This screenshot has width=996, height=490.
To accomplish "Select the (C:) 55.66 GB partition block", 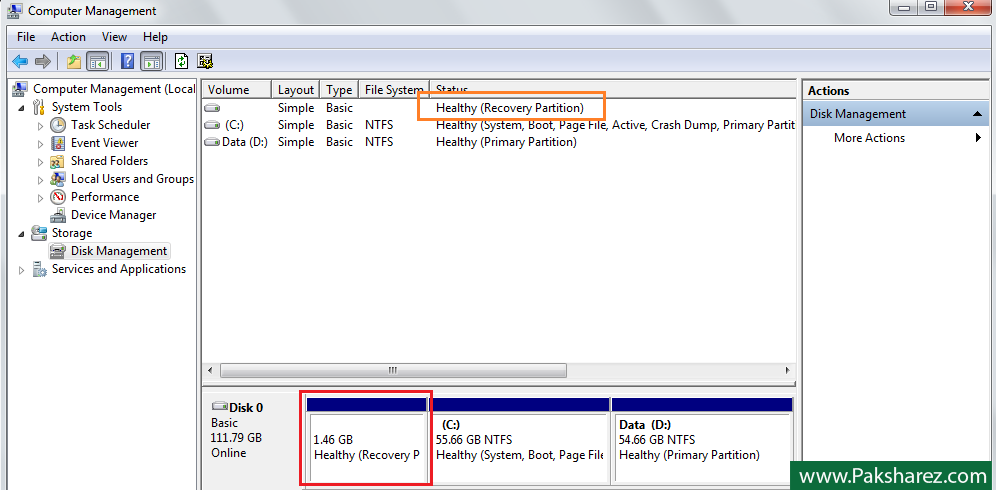I will (520, 440).
